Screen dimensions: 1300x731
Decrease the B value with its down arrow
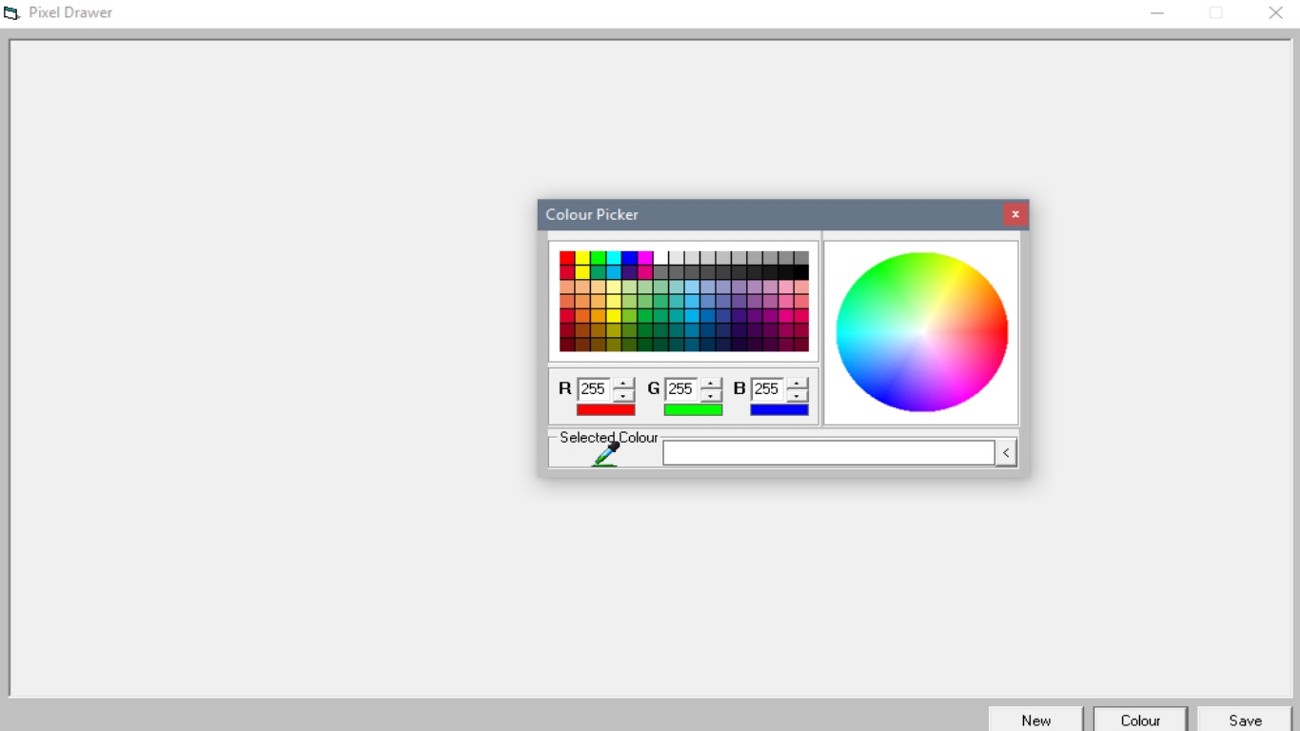pos(797,396)
